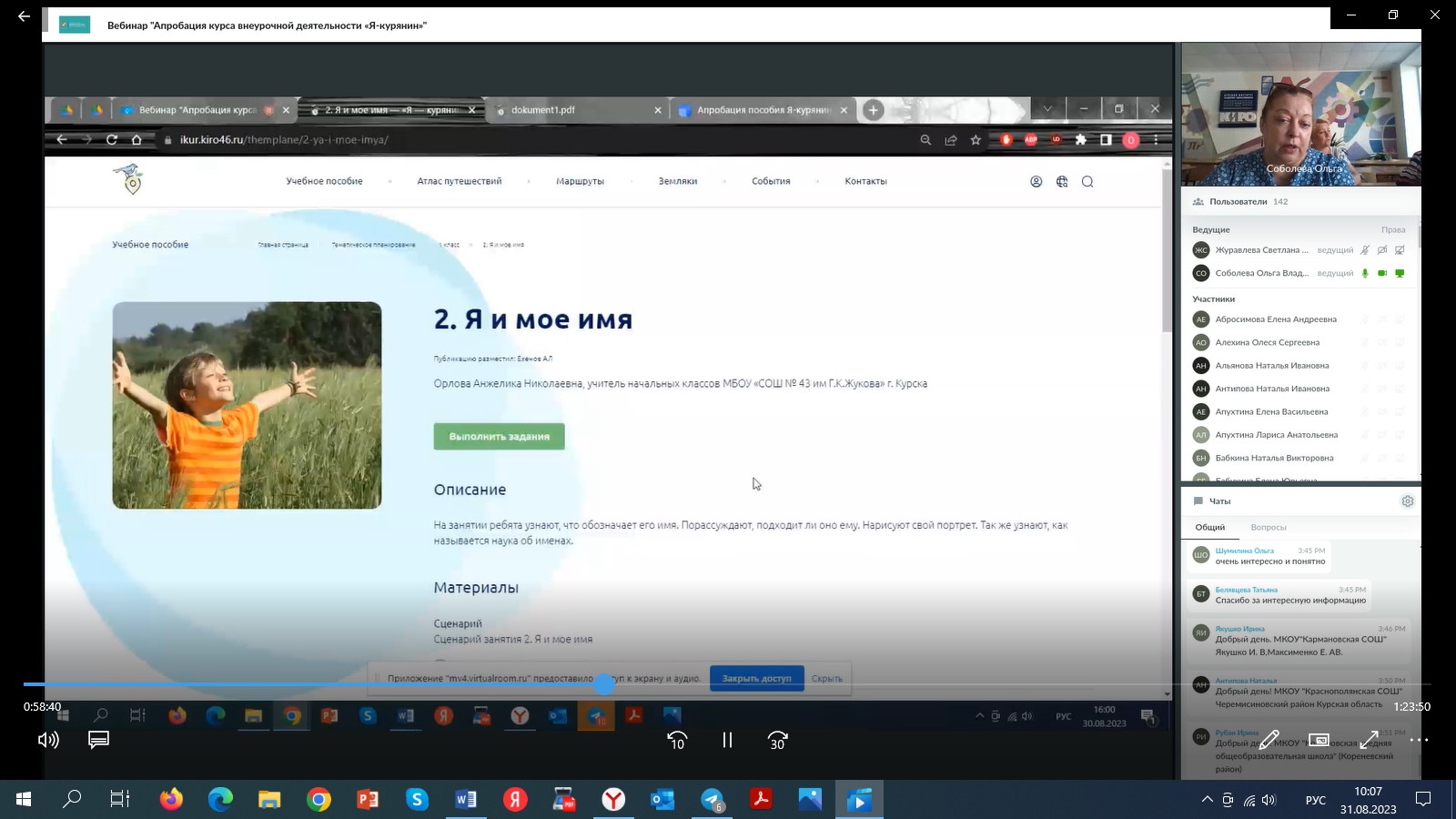Image resolution: width=1456 pixels, height=819 pixels.
Task: Open Photos app from the Windows taskbar
Action: (810, 799)
